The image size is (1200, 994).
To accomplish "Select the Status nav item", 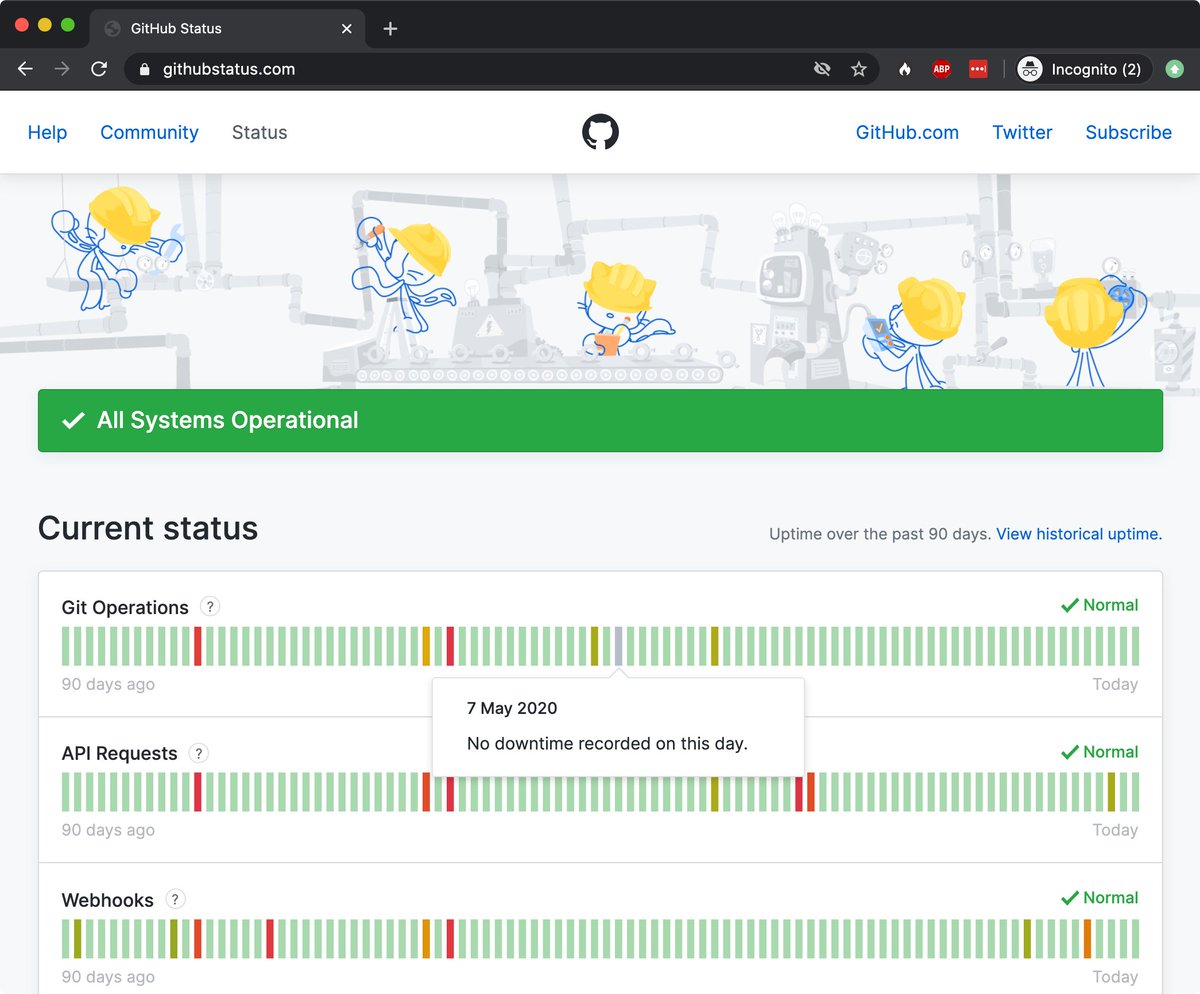I will coord(259,132).
